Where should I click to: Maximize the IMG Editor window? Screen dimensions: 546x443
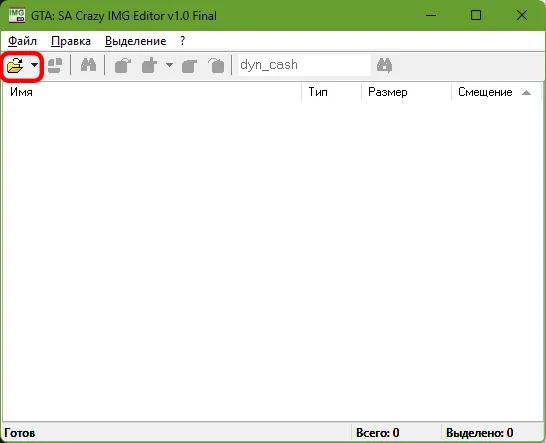pyautogui.click(x=476, y=15)
